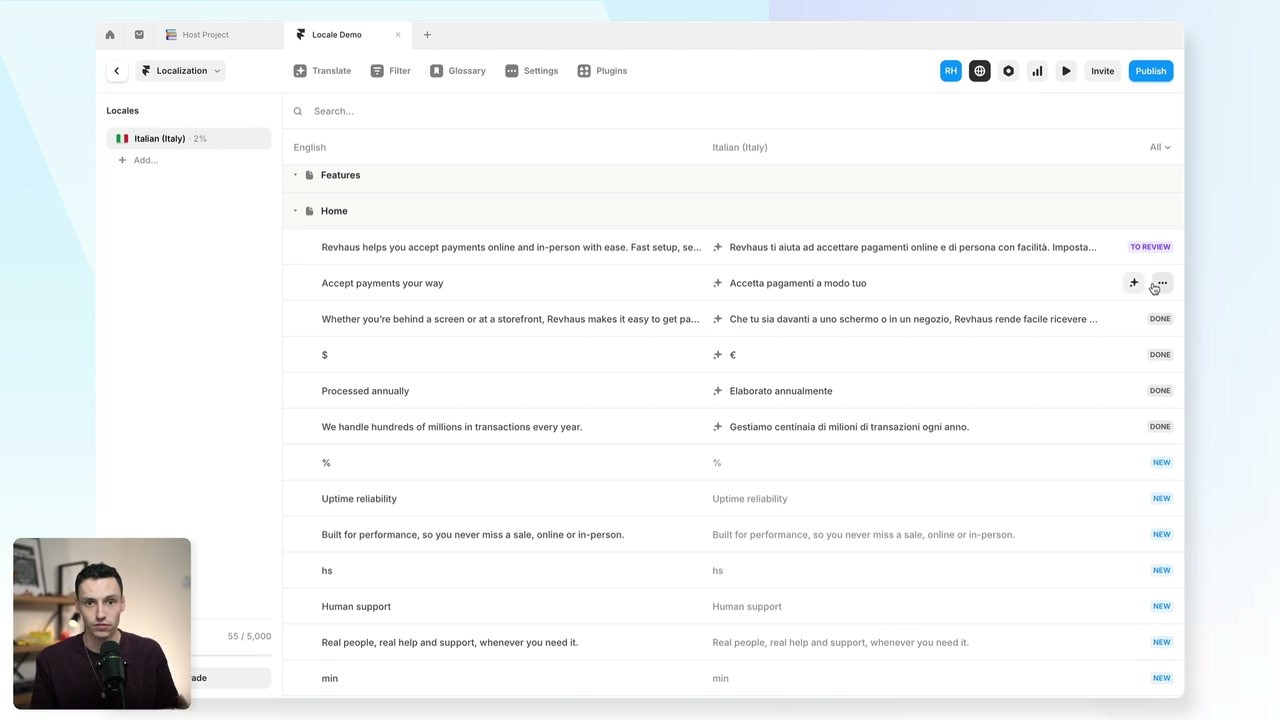Click AI translate icon on 'Accetta pagamenti' row
Image resolution: width=1280 pixels, height=720 pixels.
1133,283
